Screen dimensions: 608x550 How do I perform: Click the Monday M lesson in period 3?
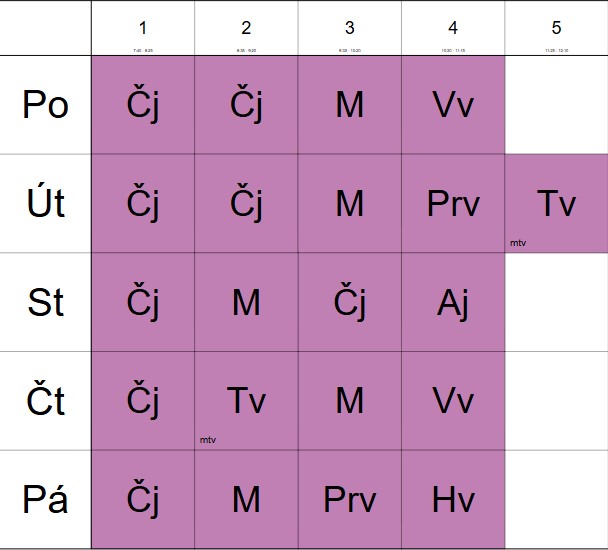pyautogui.click(x=350, y=105)
